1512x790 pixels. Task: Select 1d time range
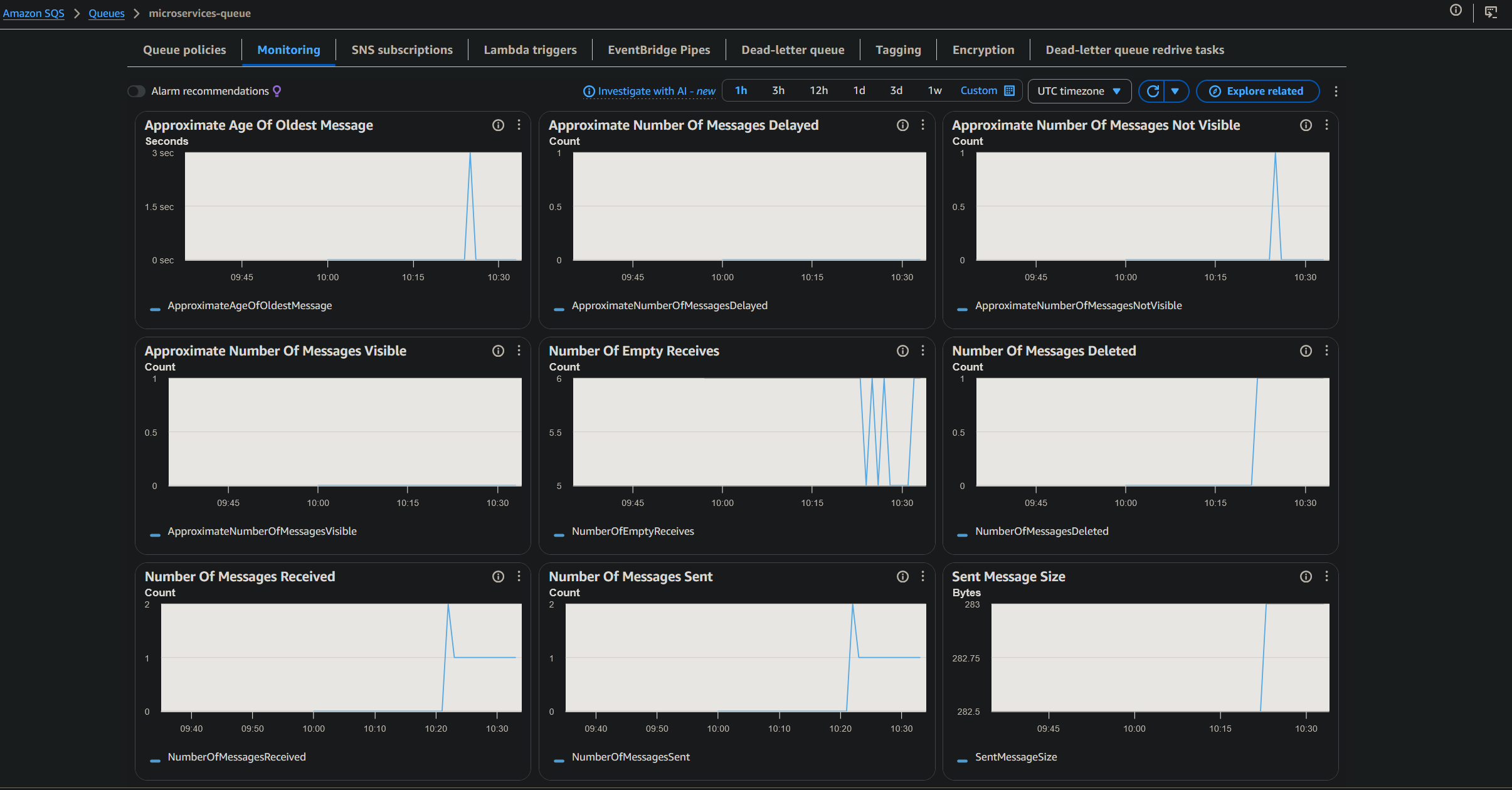859,91
